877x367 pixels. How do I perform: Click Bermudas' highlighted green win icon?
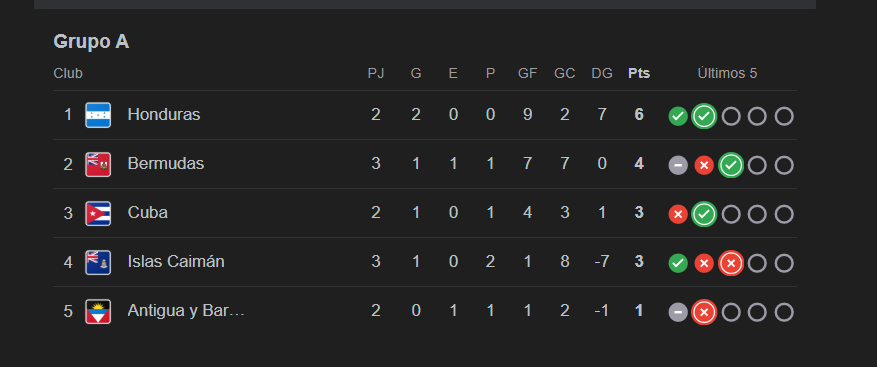[x=731, y=166]
